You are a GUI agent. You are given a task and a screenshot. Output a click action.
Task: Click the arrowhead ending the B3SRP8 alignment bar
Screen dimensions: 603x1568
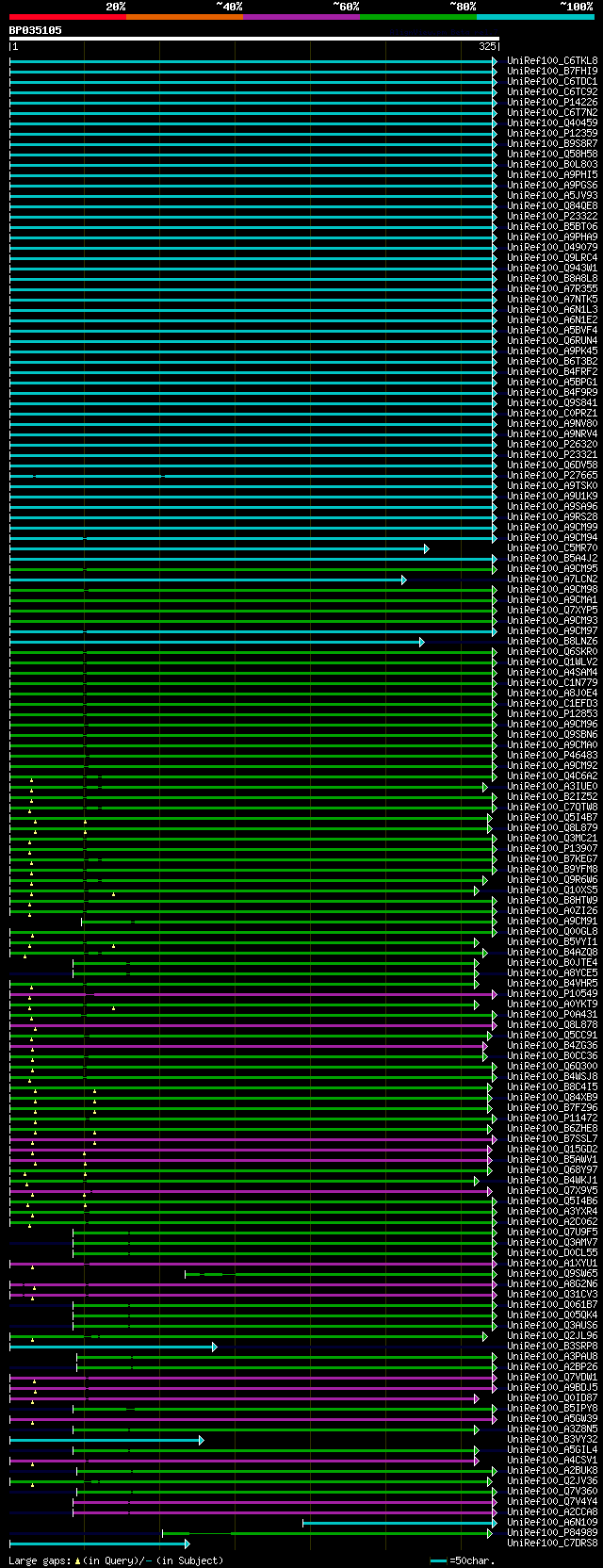(214, 1347)
